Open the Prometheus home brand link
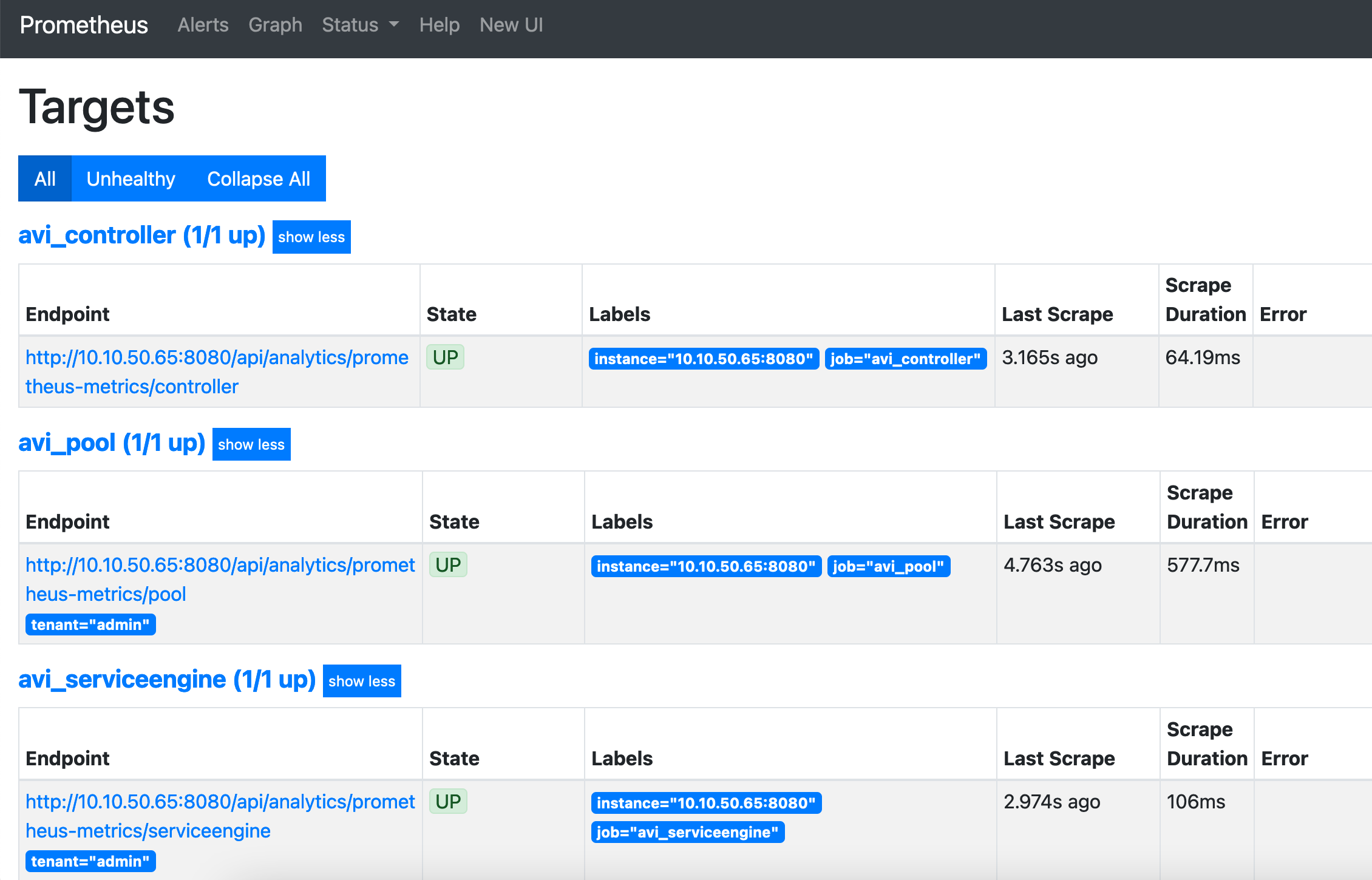1372x880 pixels. [x=84, y=25]
